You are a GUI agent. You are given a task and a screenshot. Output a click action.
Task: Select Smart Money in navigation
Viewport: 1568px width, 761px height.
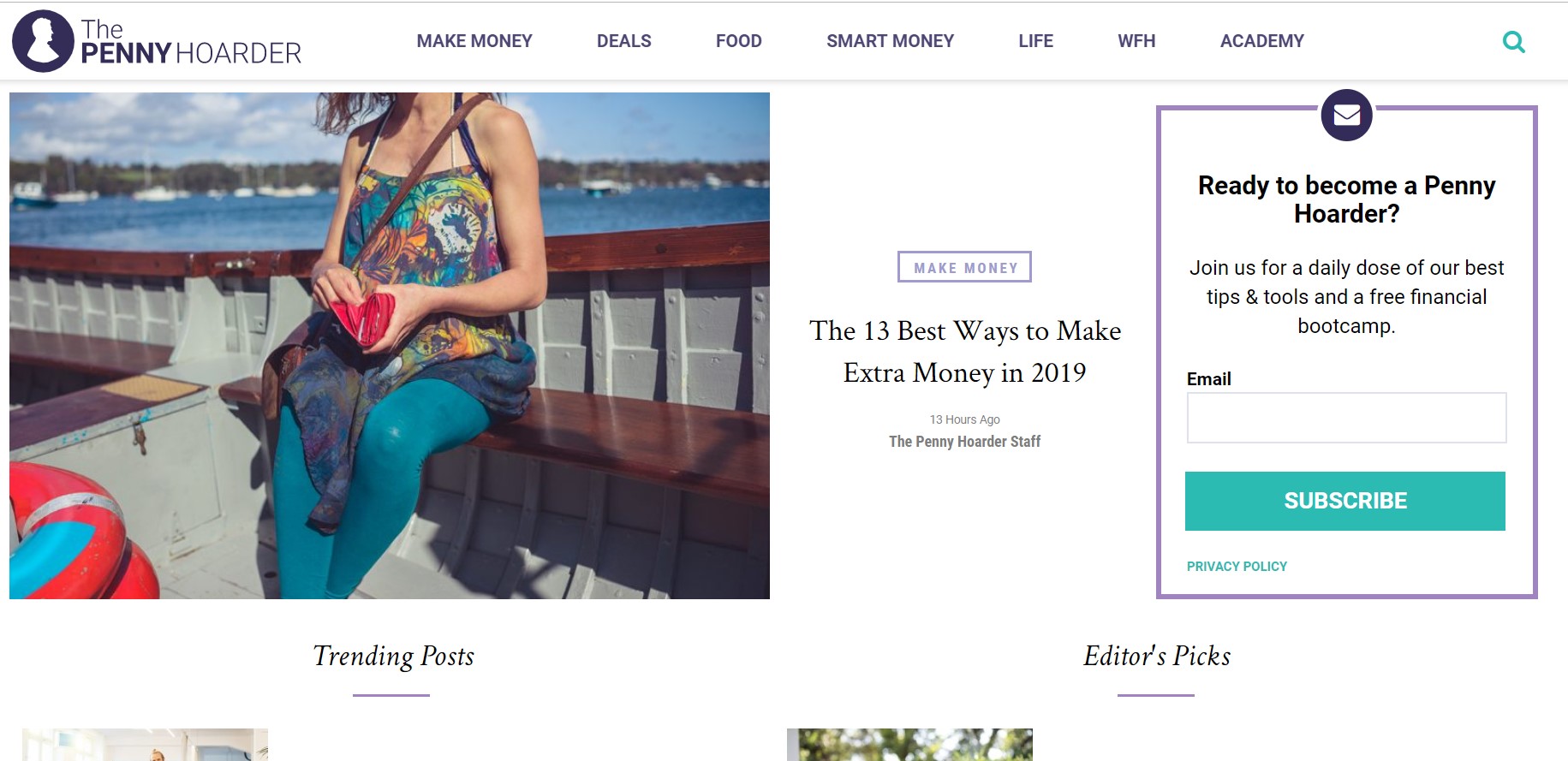click(x=890, y=41)
